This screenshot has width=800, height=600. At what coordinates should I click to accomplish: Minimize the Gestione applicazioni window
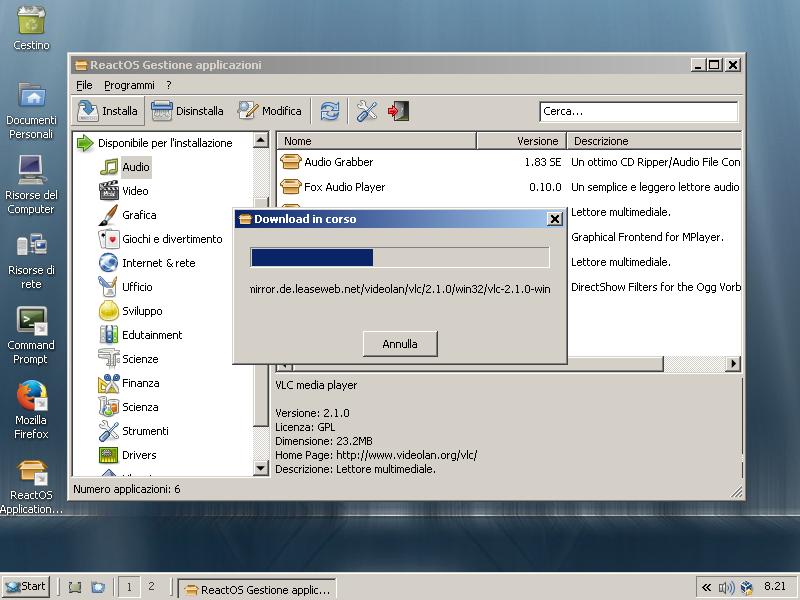point(698,65)
